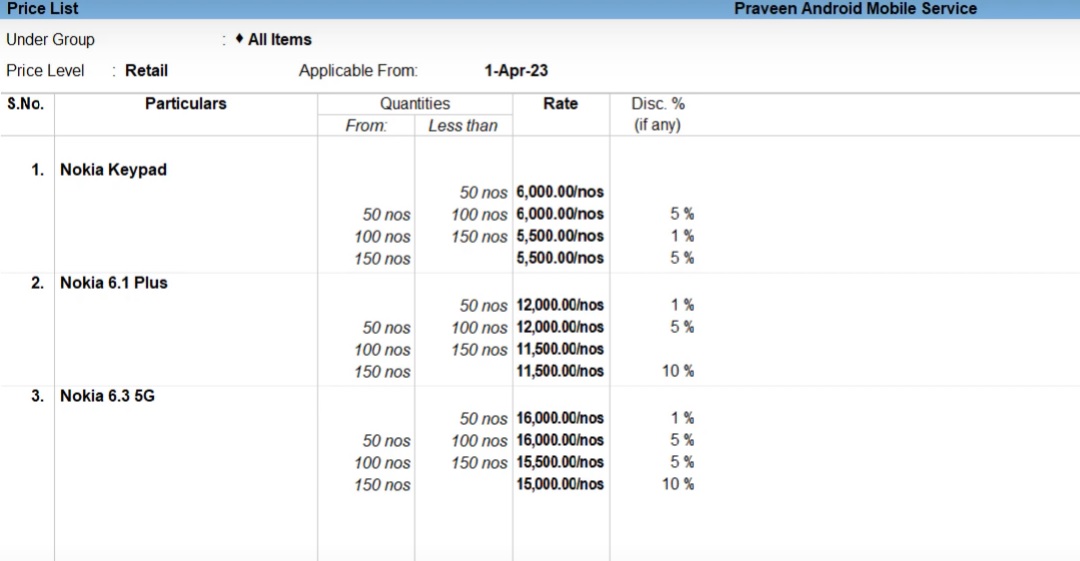Click Nokia Keypad 5,500.00/nos rate from 150 nos
The width and height of the screenshot is (1080, 561).
[560, 258]
